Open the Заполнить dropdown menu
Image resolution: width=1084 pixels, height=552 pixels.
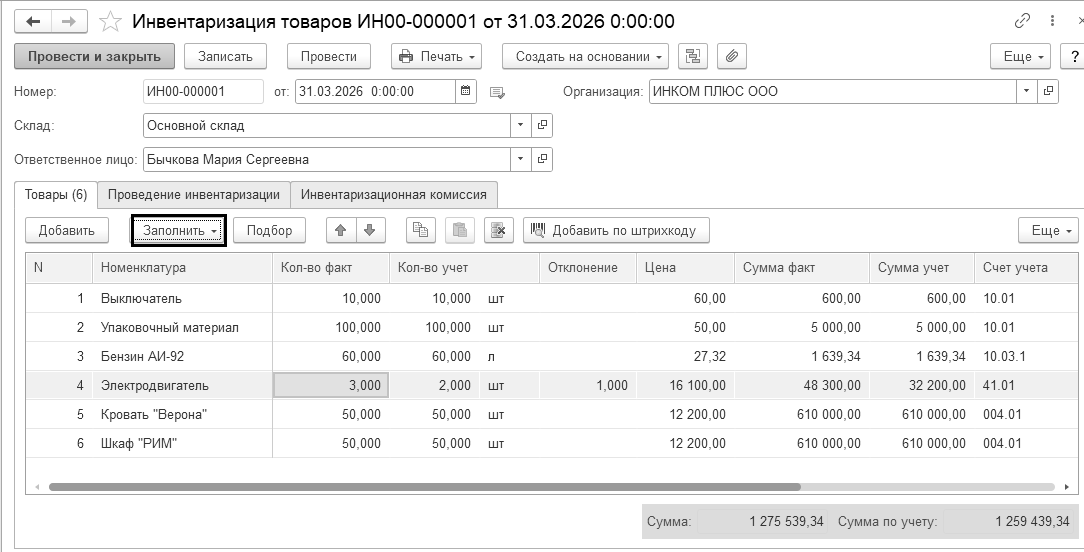tap(180, 230)
